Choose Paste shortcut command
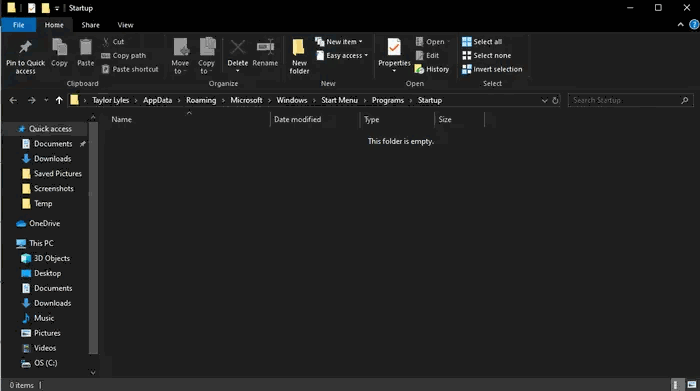The image size is (700, 391). click(130, 69)
